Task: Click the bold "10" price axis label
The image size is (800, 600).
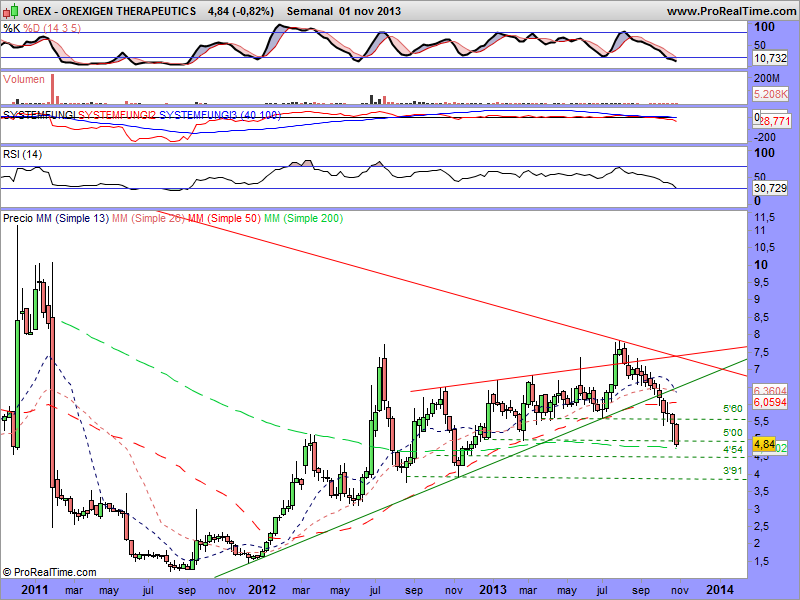Action: [x=761, y=265]
